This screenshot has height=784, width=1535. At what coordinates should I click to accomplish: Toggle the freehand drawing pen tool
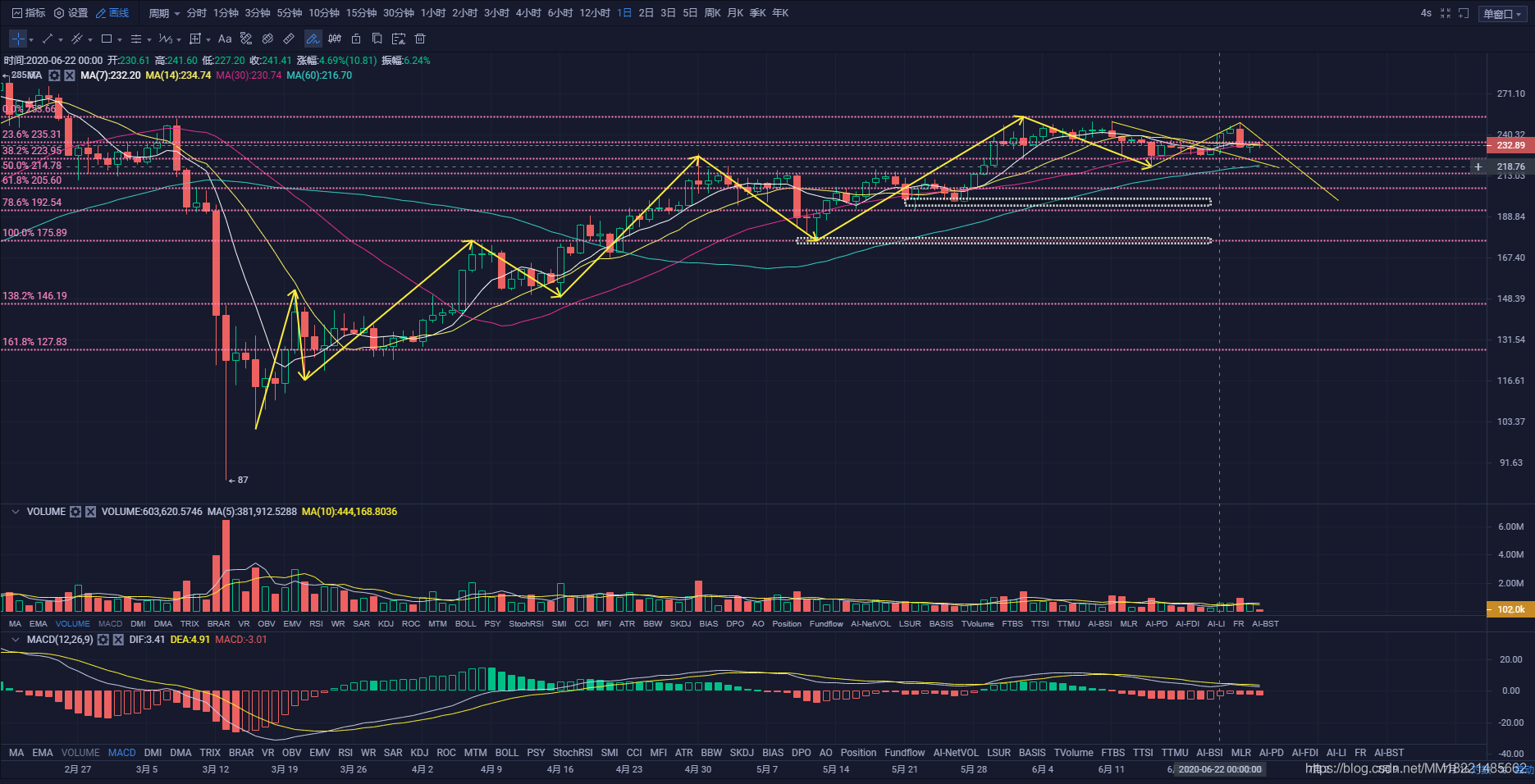point(313,39)
